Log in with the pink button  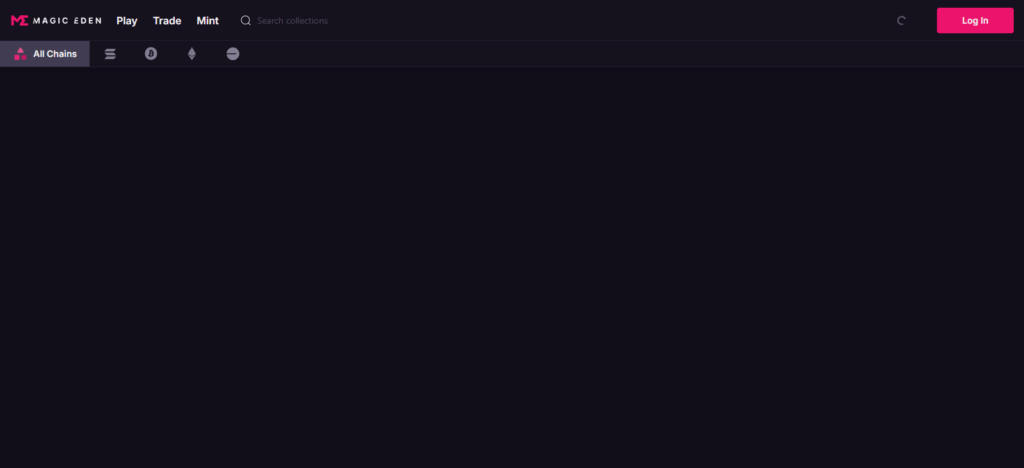coord(975,20)
